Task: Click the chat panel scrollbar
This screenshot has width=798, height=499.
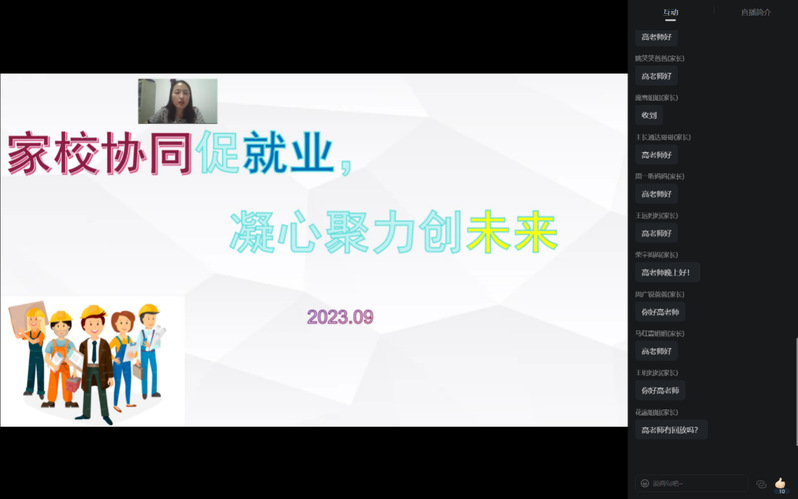Action: tap(795, 250)
